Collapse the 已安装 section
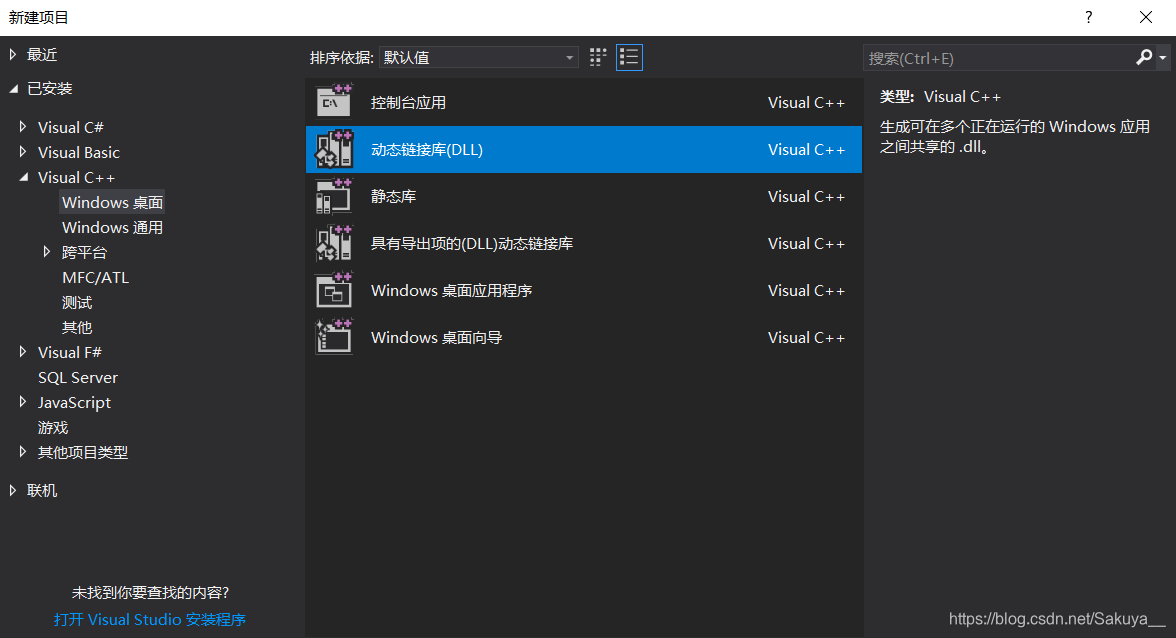This screenshot has width=1176, height=638. pos(14,88)
